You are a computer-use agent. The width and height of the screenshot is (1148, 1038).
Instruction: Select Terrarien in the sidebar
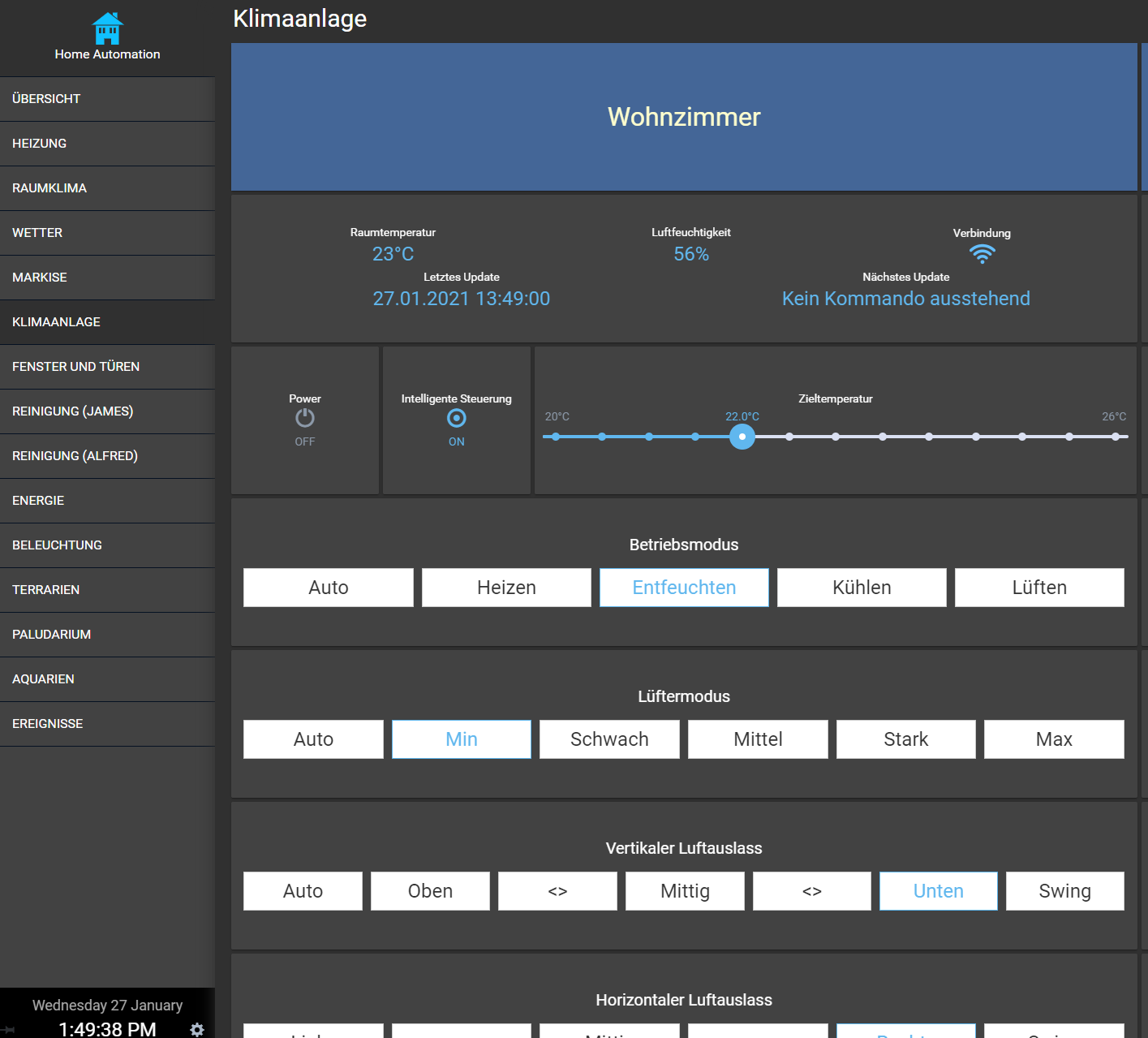pos(107,590)
